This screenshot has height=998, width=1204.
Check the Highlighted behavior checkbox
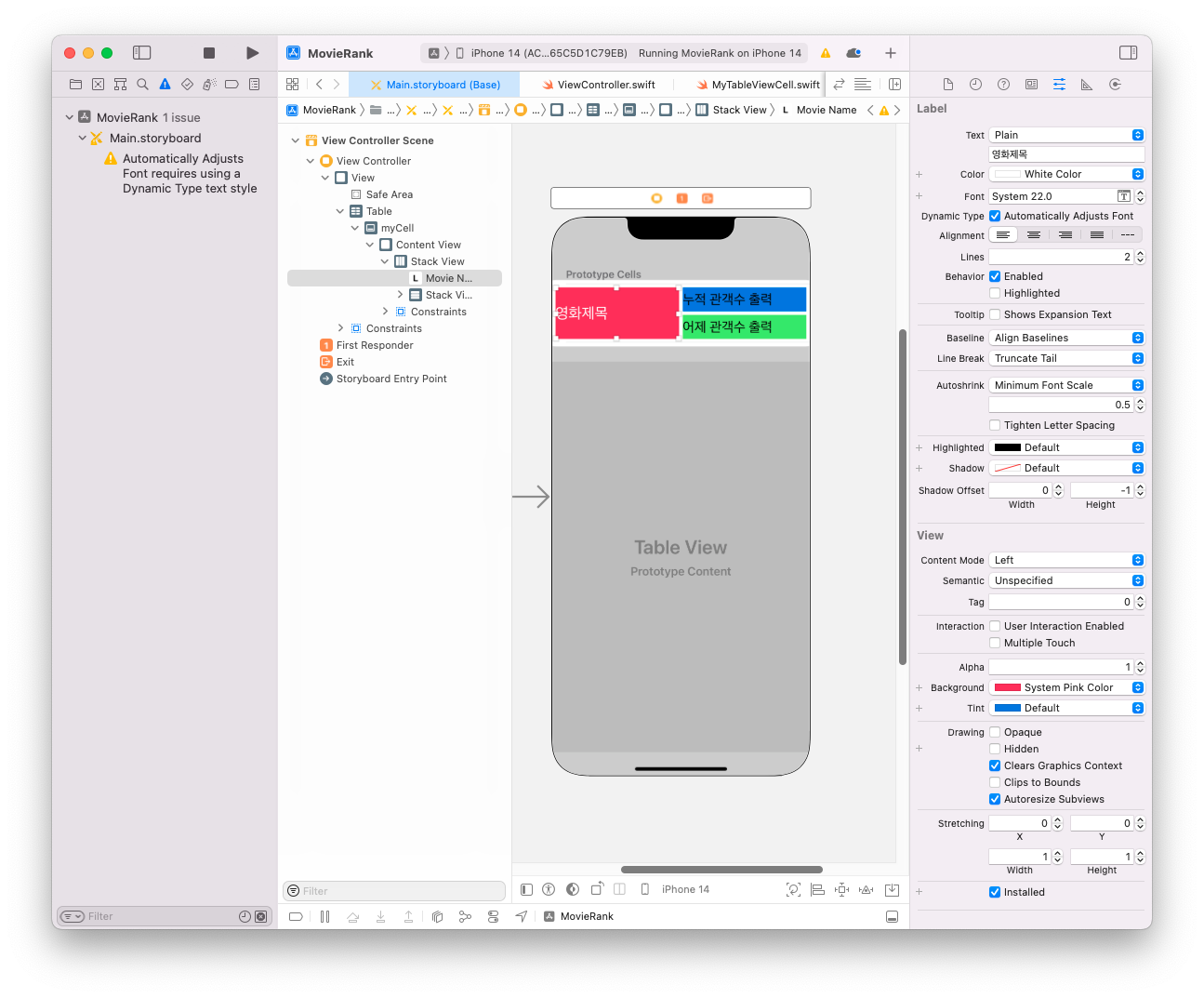point(995,293)
